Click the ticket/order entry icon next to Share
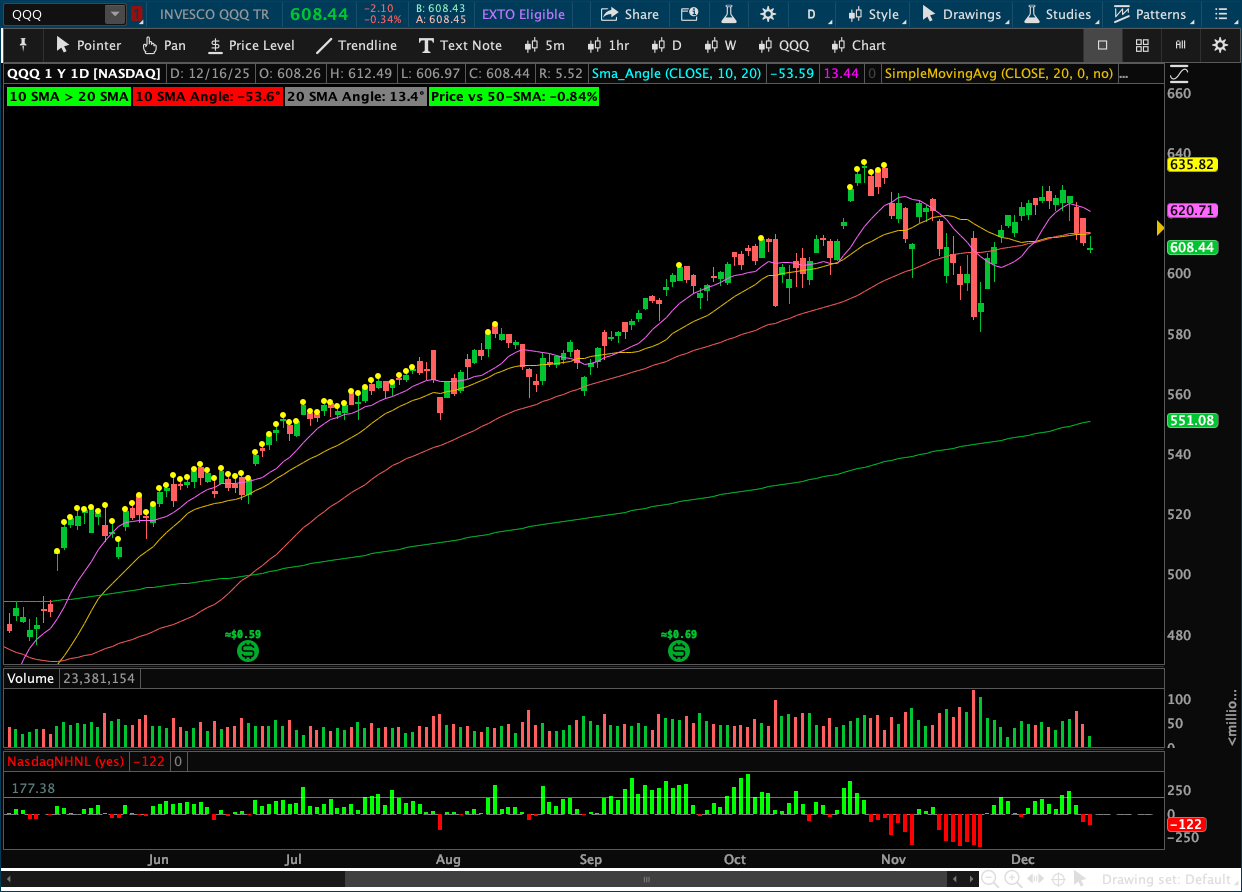This screenshot has height=892, width=1242. click(689, 14)
